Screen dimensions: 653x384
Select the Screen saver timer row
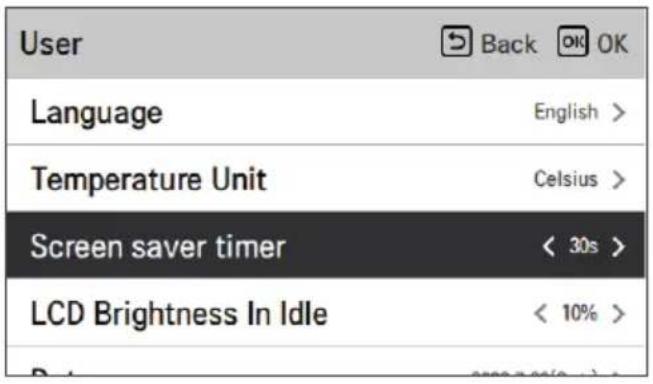[326, 245]
